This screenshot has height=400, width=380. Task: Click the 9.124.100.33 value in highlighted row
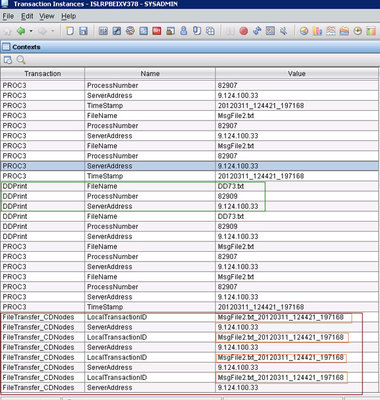(238, 166)
